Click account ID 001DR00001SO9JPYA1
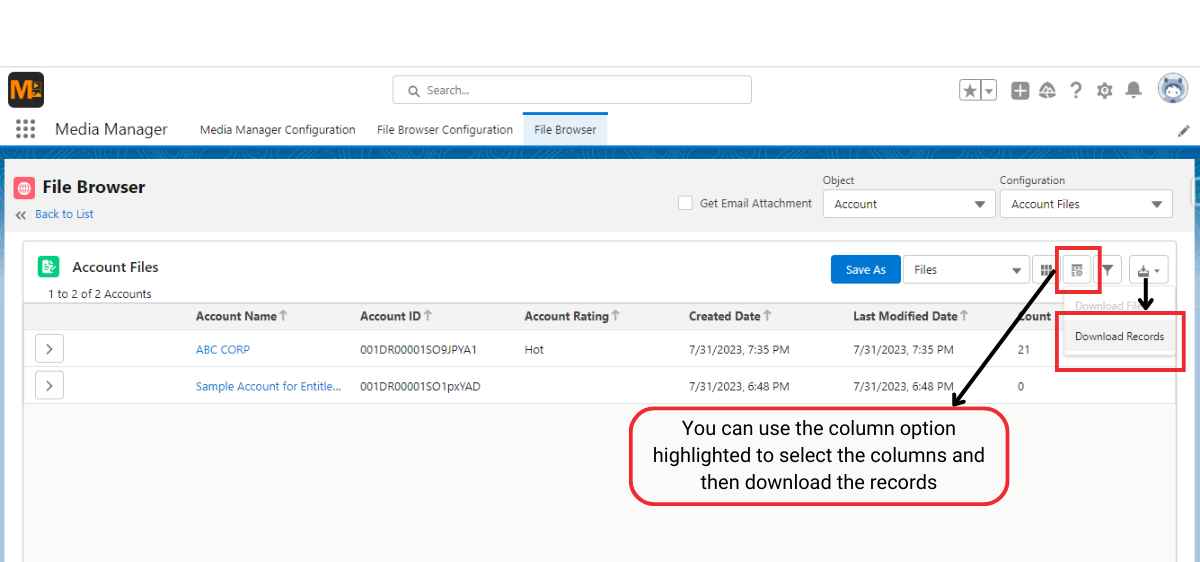The height and width of the screenshot is (562, 1200). (x=418, y=350)
